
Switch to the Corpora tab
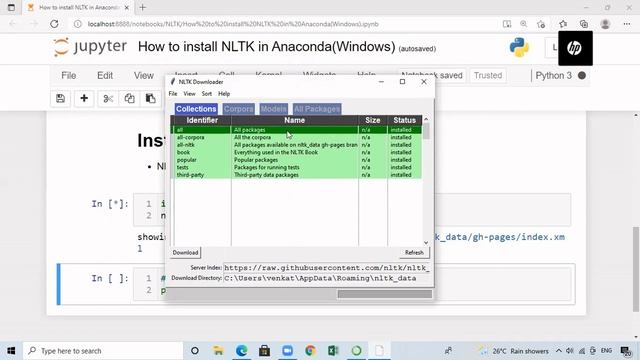[238, 109]
